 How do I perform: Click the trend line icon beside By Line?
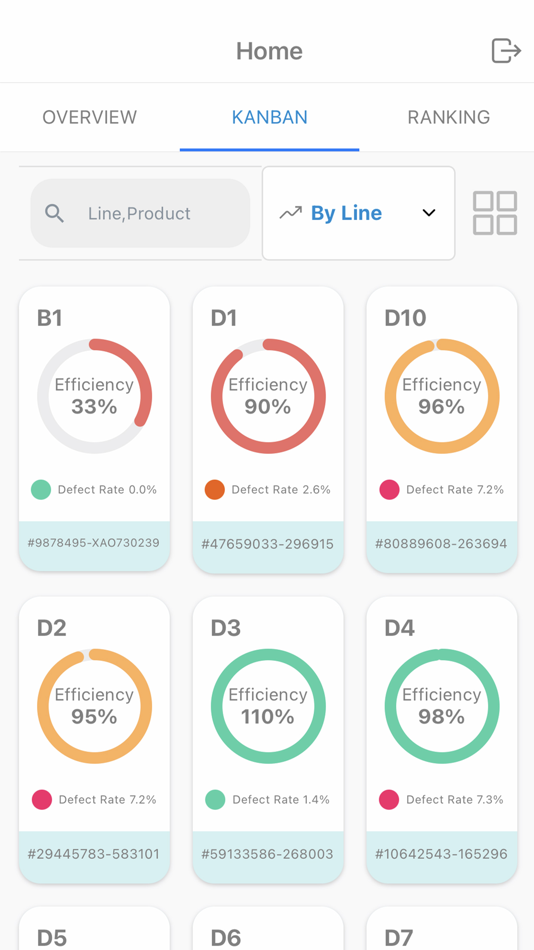tap(290, 213)
